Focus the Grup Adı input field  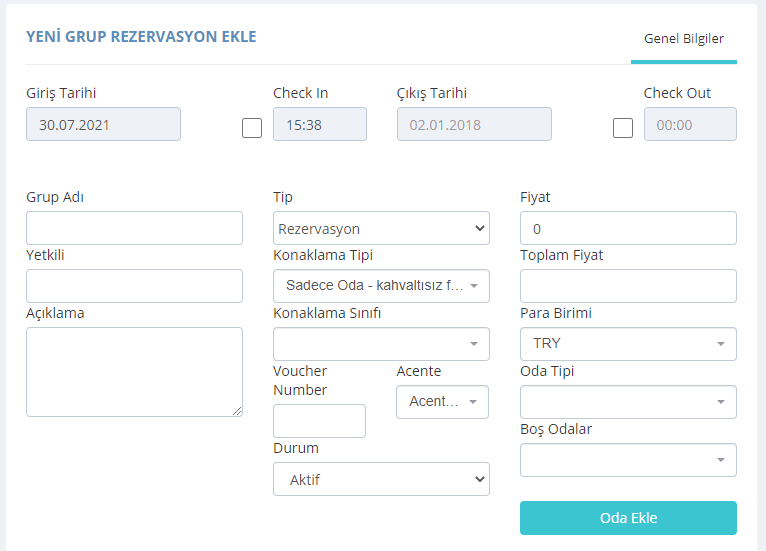coord(134,228)
